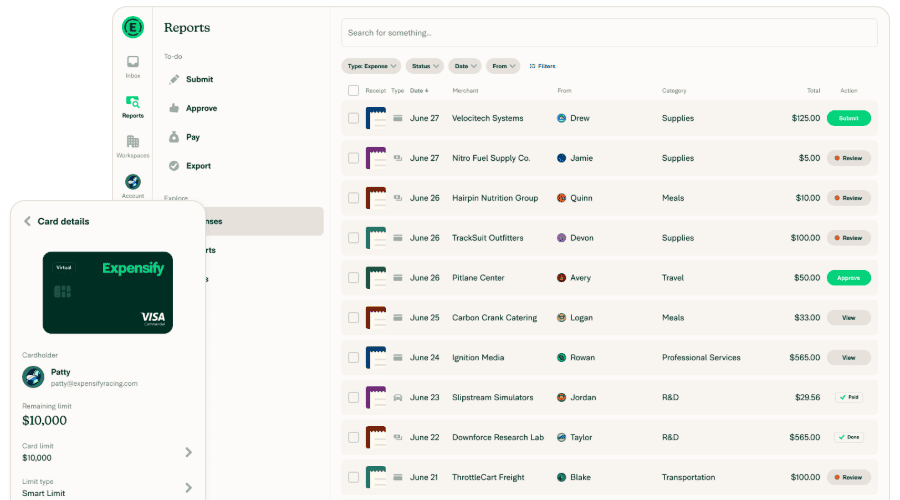
Task: Toggle the select-all checkbox in header
Action: (353, 91)
